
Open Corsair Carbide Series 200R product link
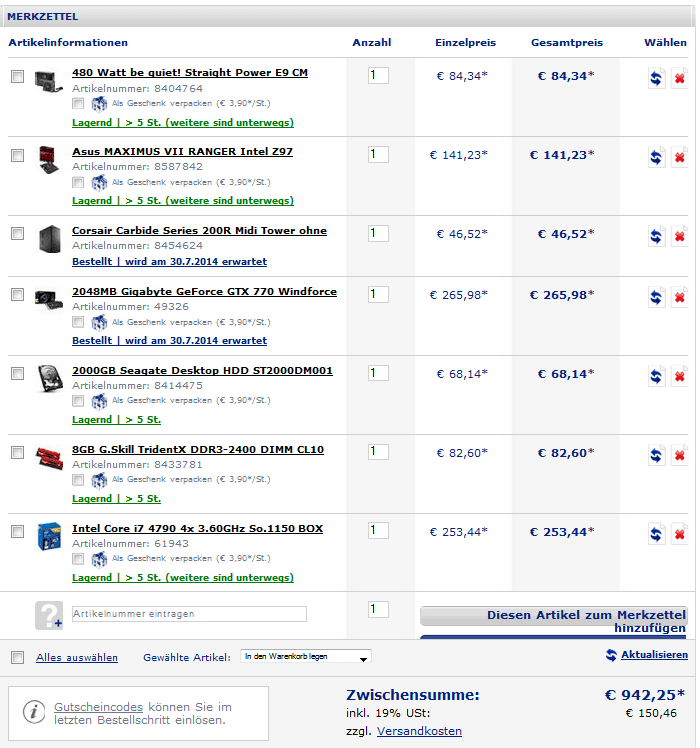[199, 230]
